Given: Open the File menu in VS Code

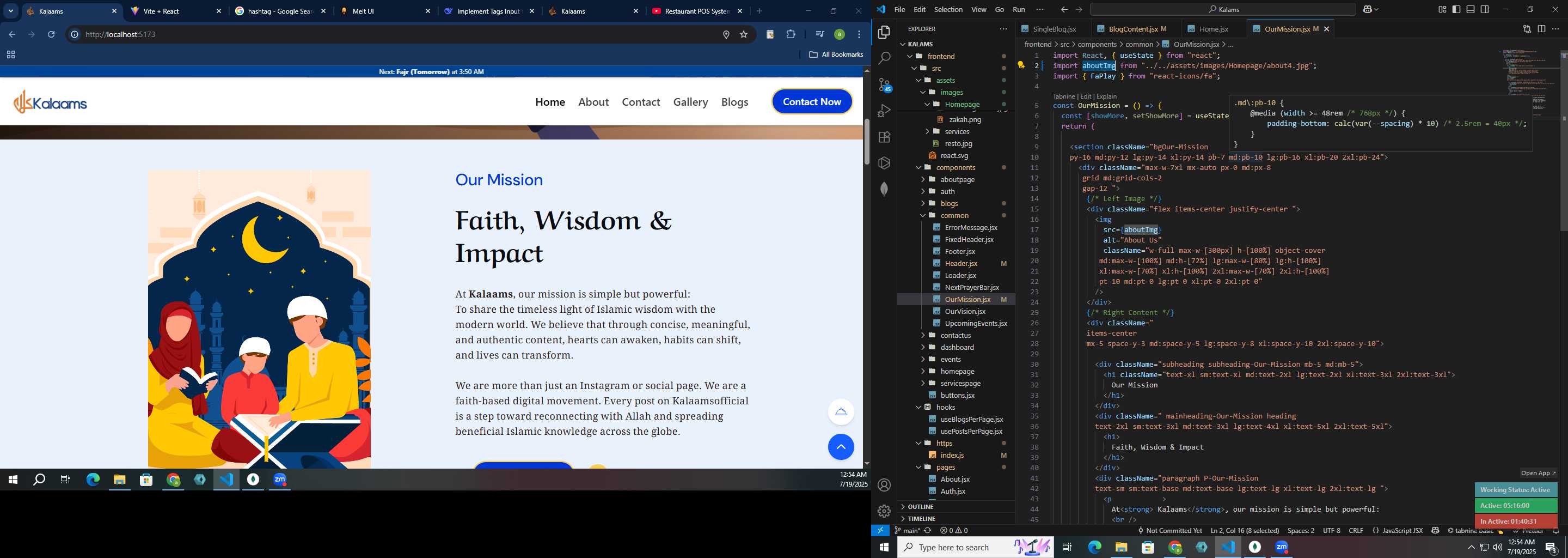Looking at the screenshot, I should pyautogui.click(x=899, y=9).
